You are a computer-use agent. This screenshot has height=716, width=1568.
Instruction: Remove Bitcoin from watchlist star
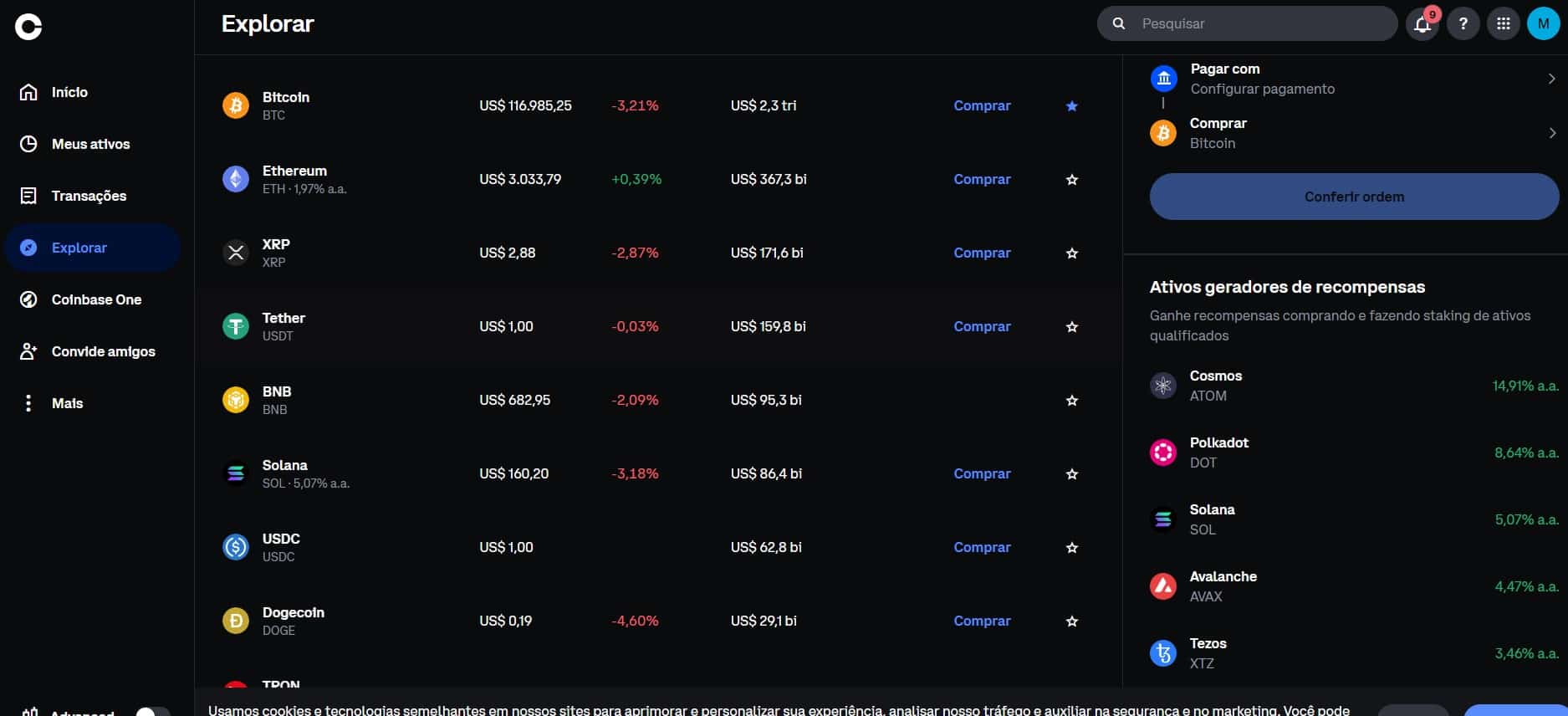[x=1072, y=106]
